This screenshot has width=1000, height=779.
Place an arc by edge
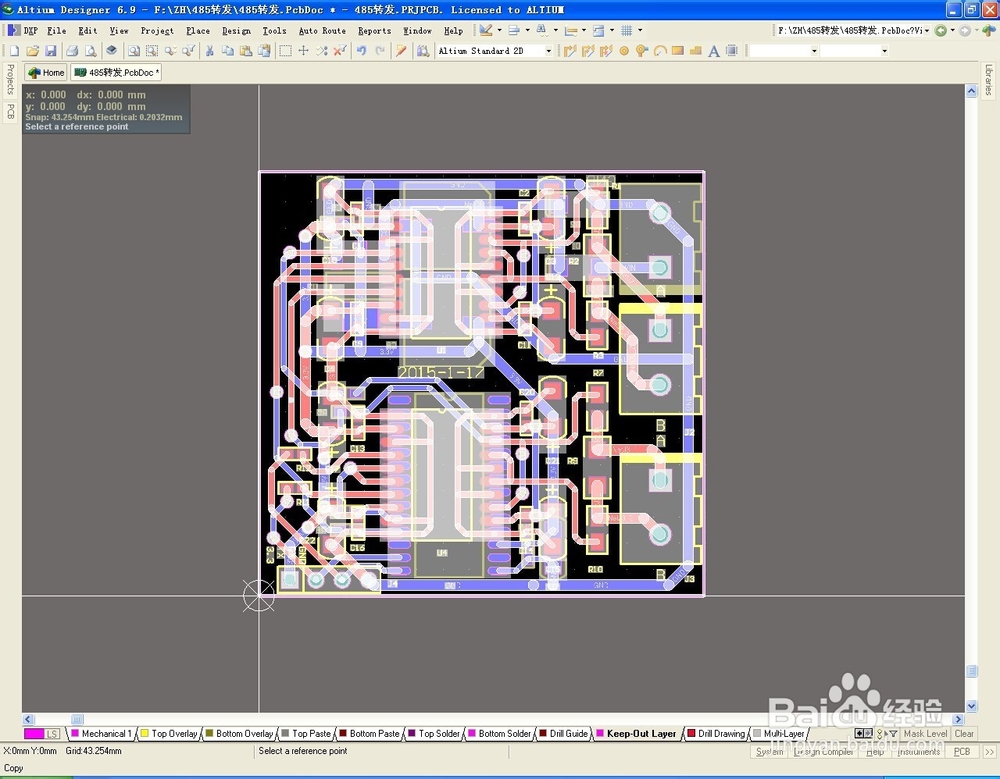point(660,51)
